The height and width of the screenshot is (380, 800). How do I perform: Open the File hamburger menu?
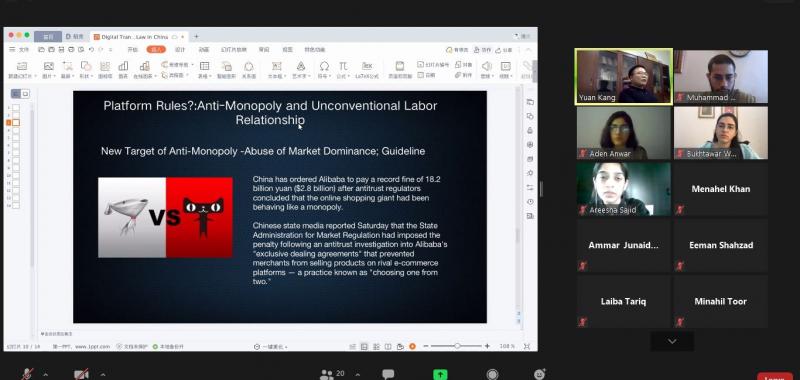click(x=19, y=49)
